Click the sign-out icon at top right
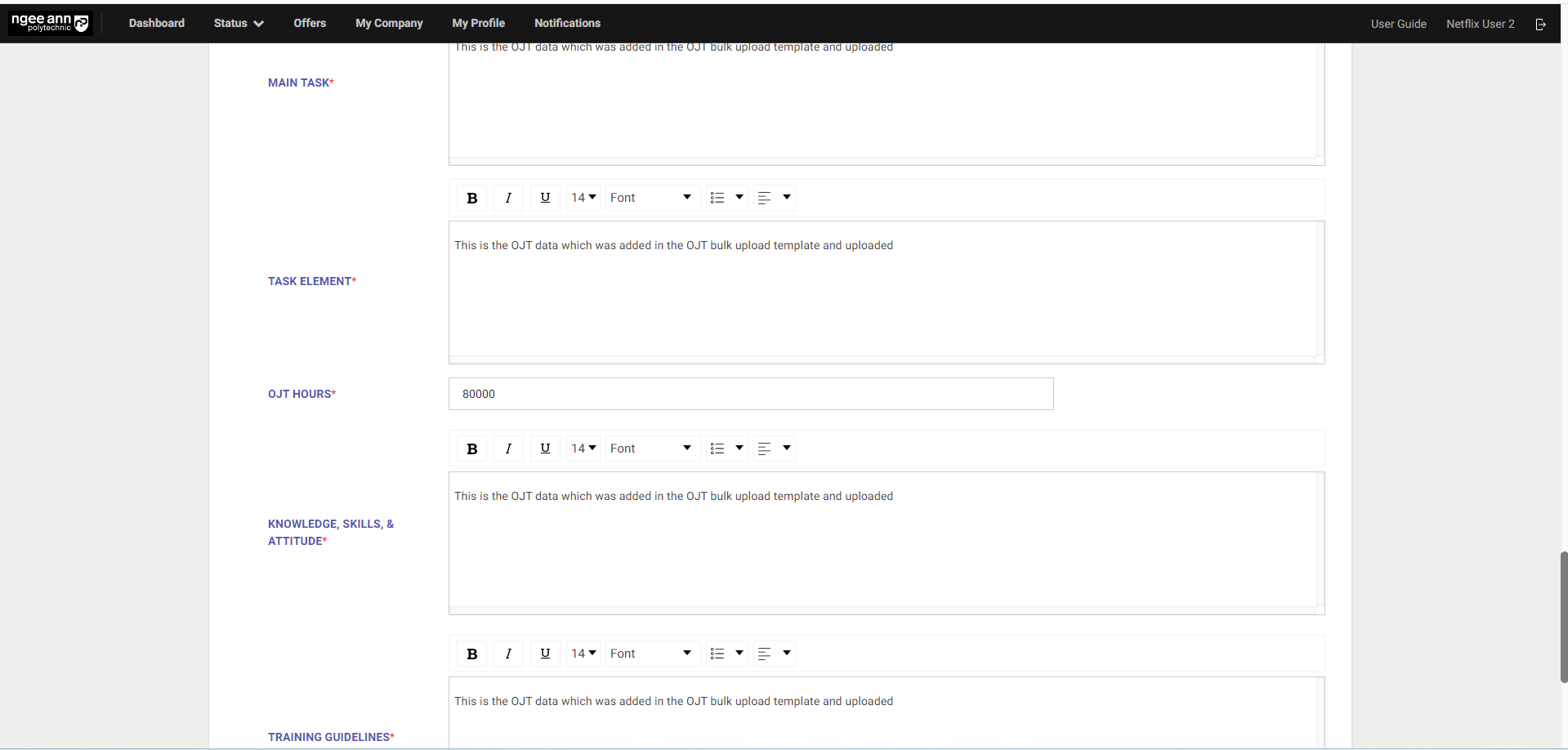1568x750 pixels. [x=1541, y=24]
